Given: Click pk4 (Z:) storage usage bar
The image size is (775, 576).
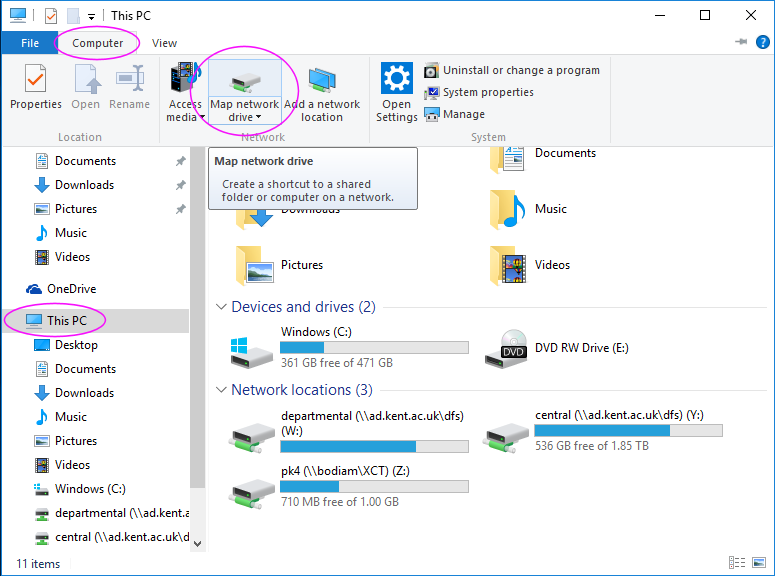Looking at the screenshot, I should [x=374, y=487].
